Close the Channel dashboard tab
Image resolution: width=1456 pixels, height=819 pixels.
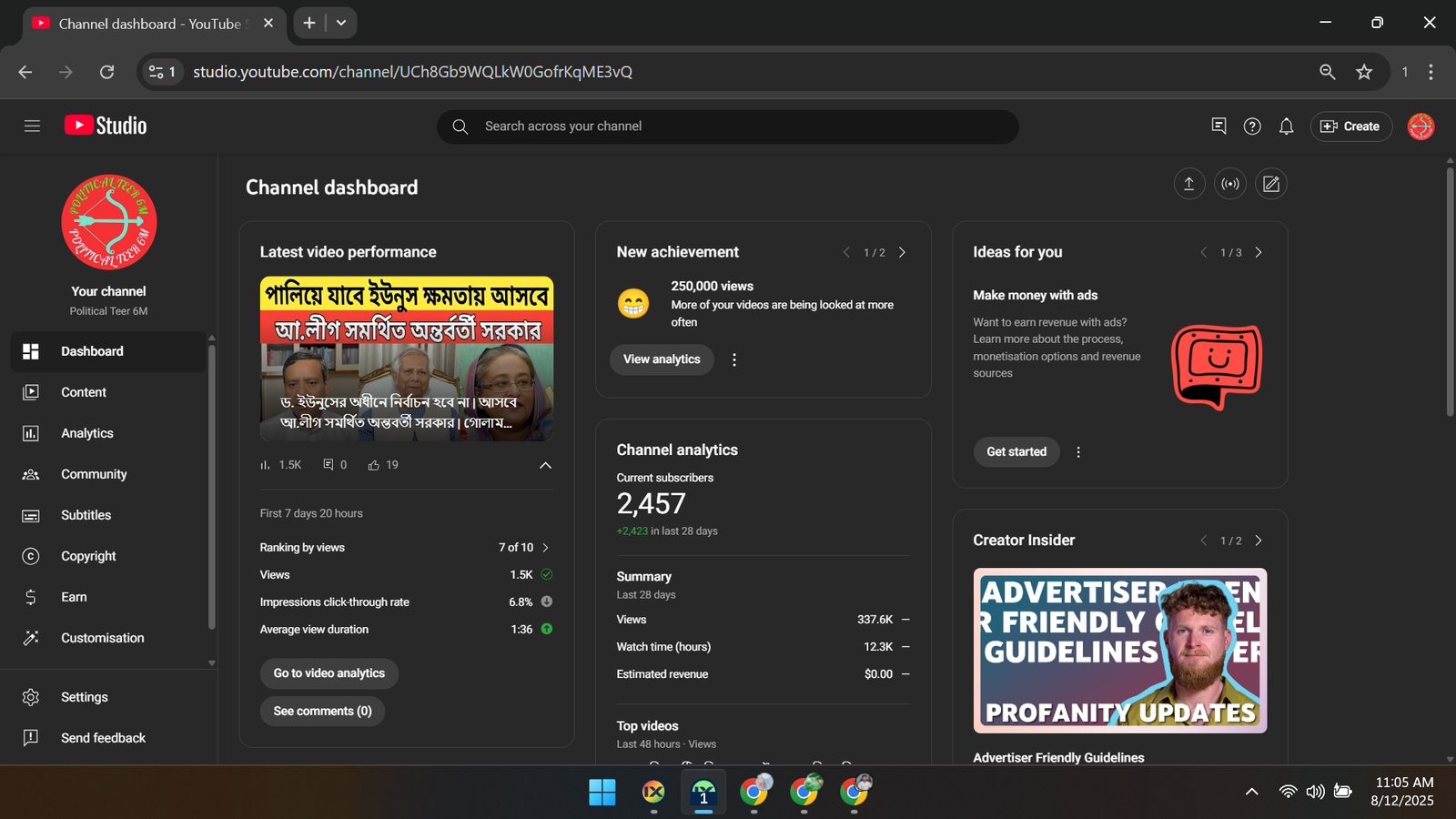click(268, 23)
